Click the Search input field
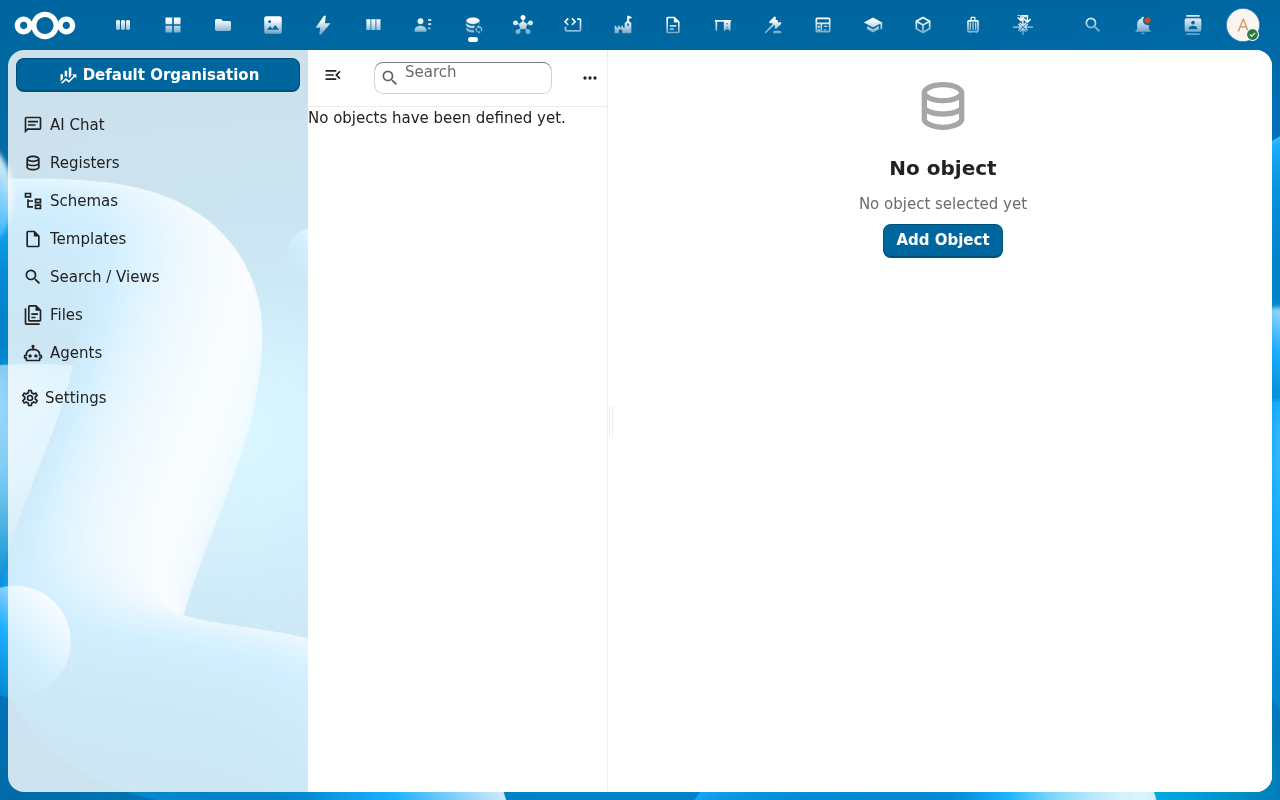 coord(463,78)
